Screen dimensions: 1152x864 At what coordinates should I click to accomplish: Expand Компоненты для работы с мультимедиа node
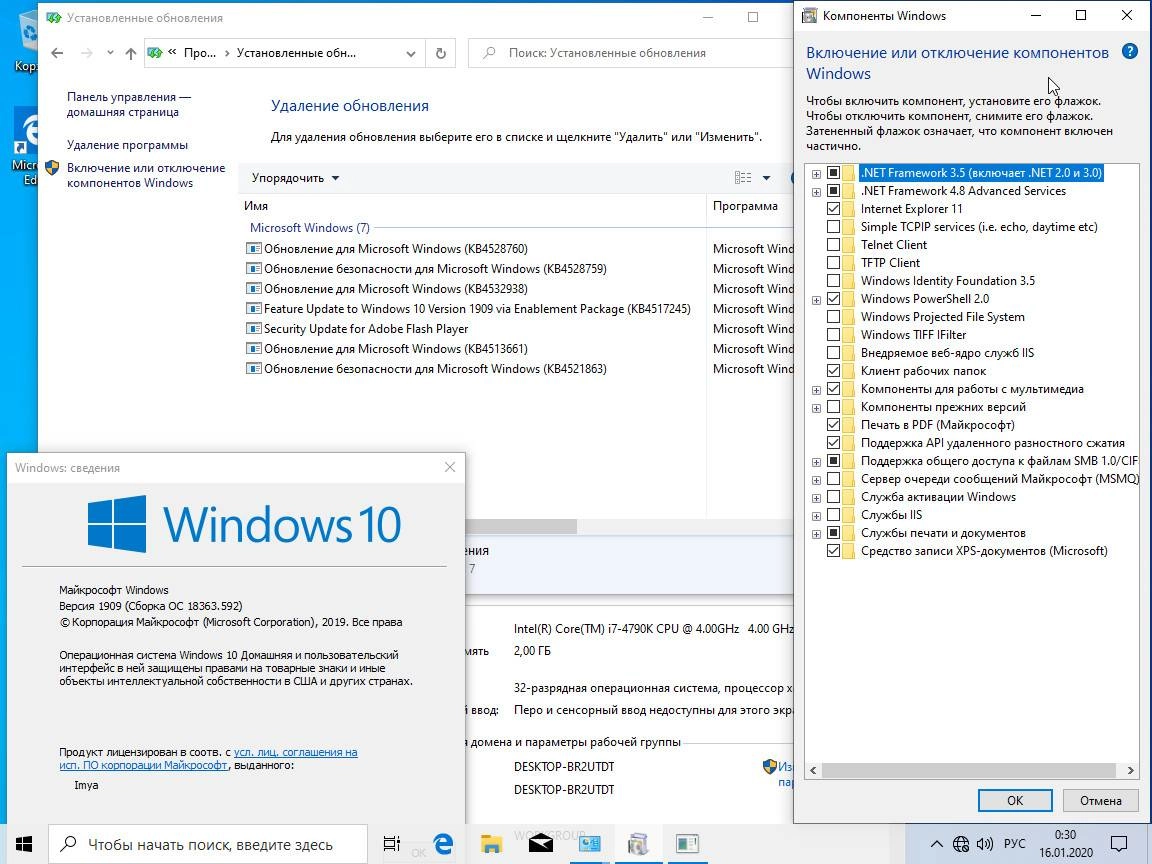click(x=816, y=389)
